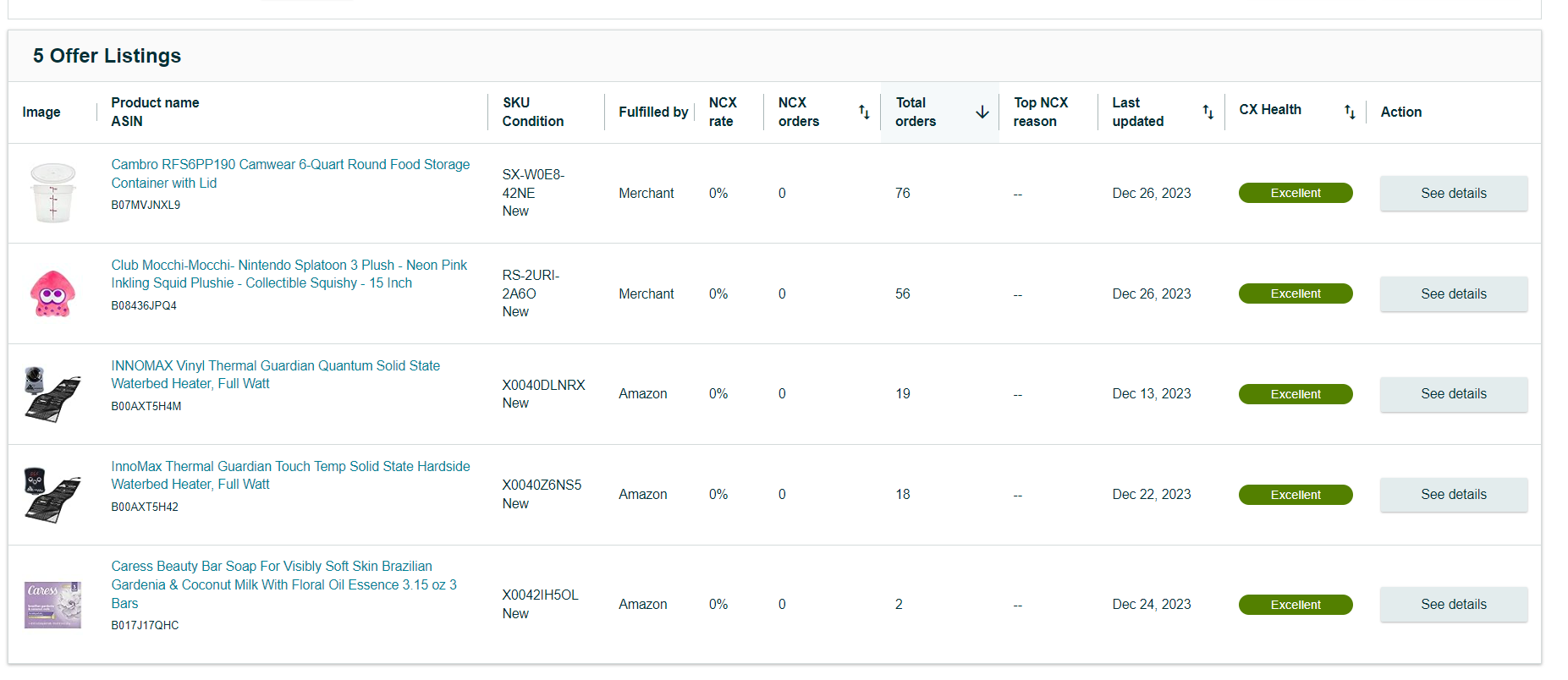
Task: Open Caress Beauty Bar Soap product link
Action: pos(283,584)
